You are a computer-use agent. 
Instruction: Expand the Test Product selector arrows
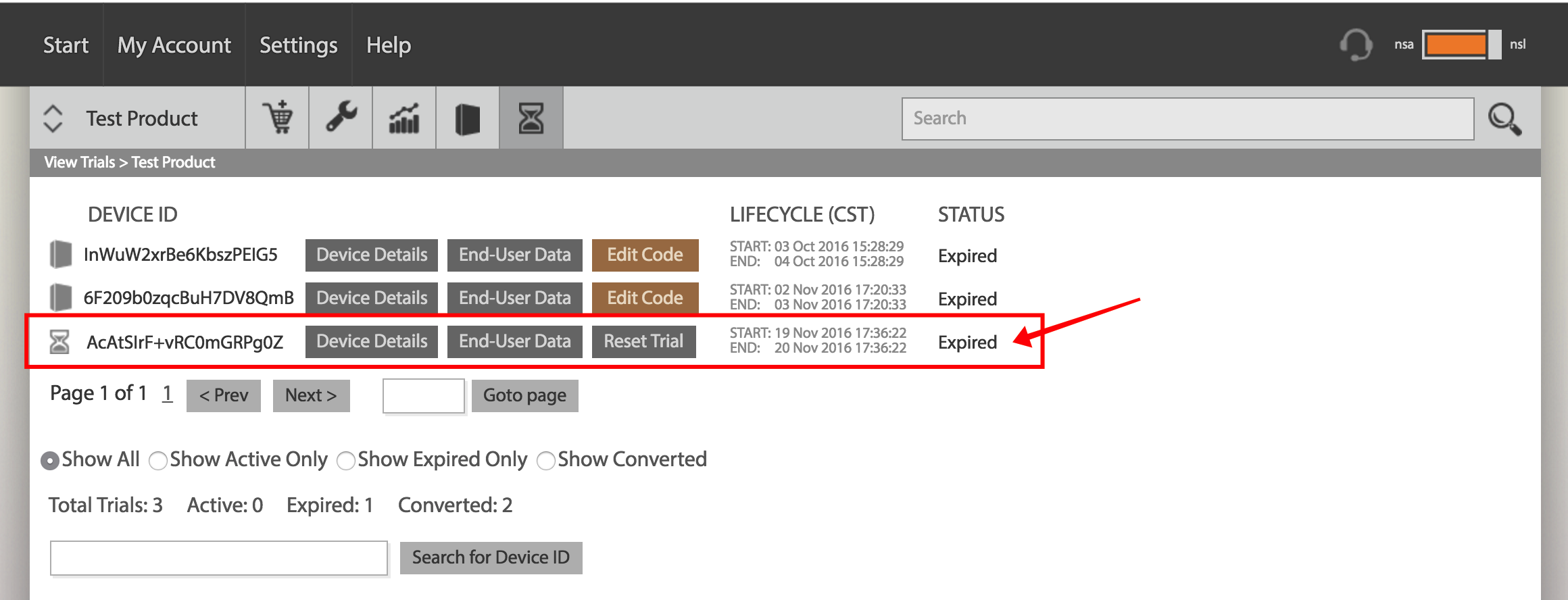coord(53,118)
